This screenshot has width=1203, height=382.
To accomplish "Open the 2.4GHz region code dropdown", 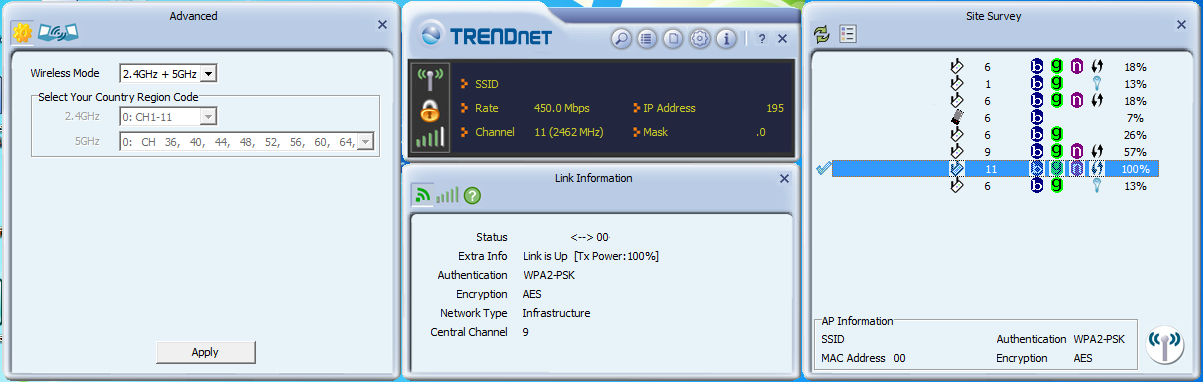I will point(168,116).
